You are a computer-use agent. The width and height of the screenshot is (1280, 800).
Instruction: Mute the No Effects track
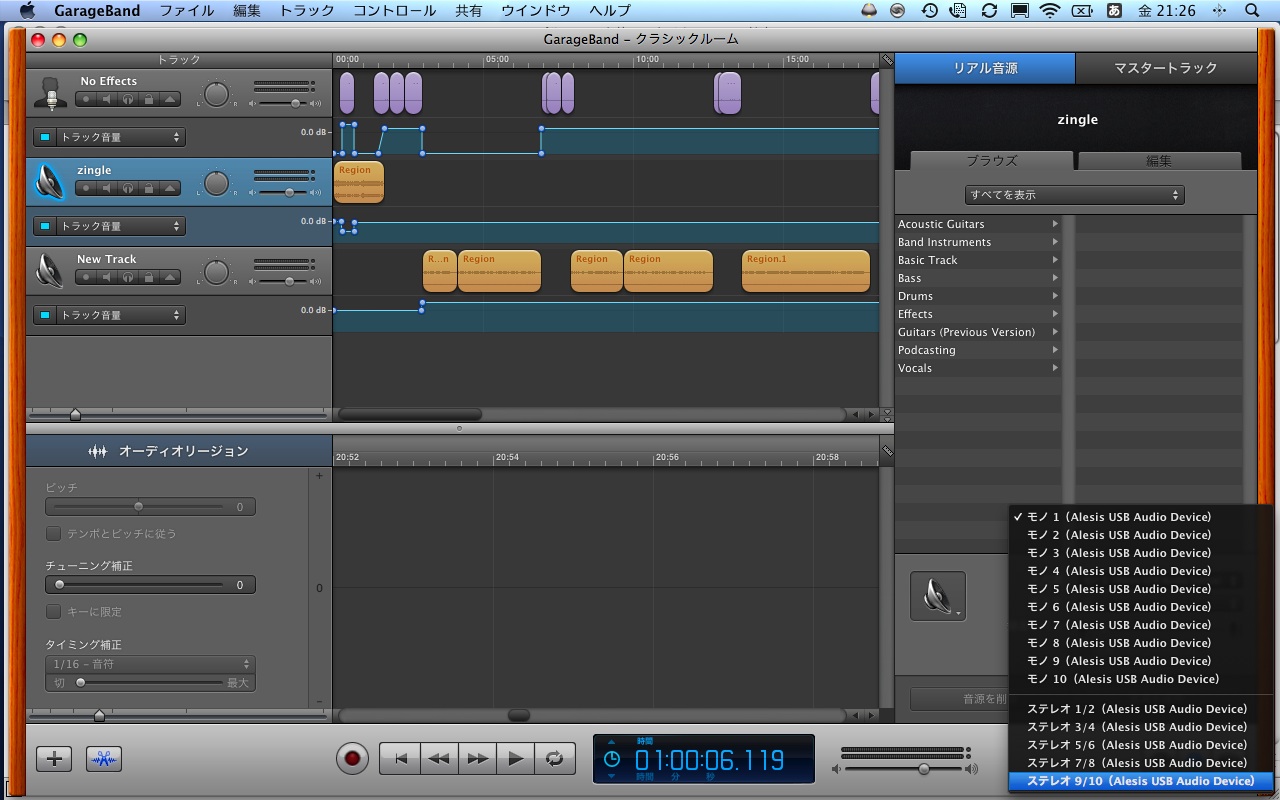[108, 99]
